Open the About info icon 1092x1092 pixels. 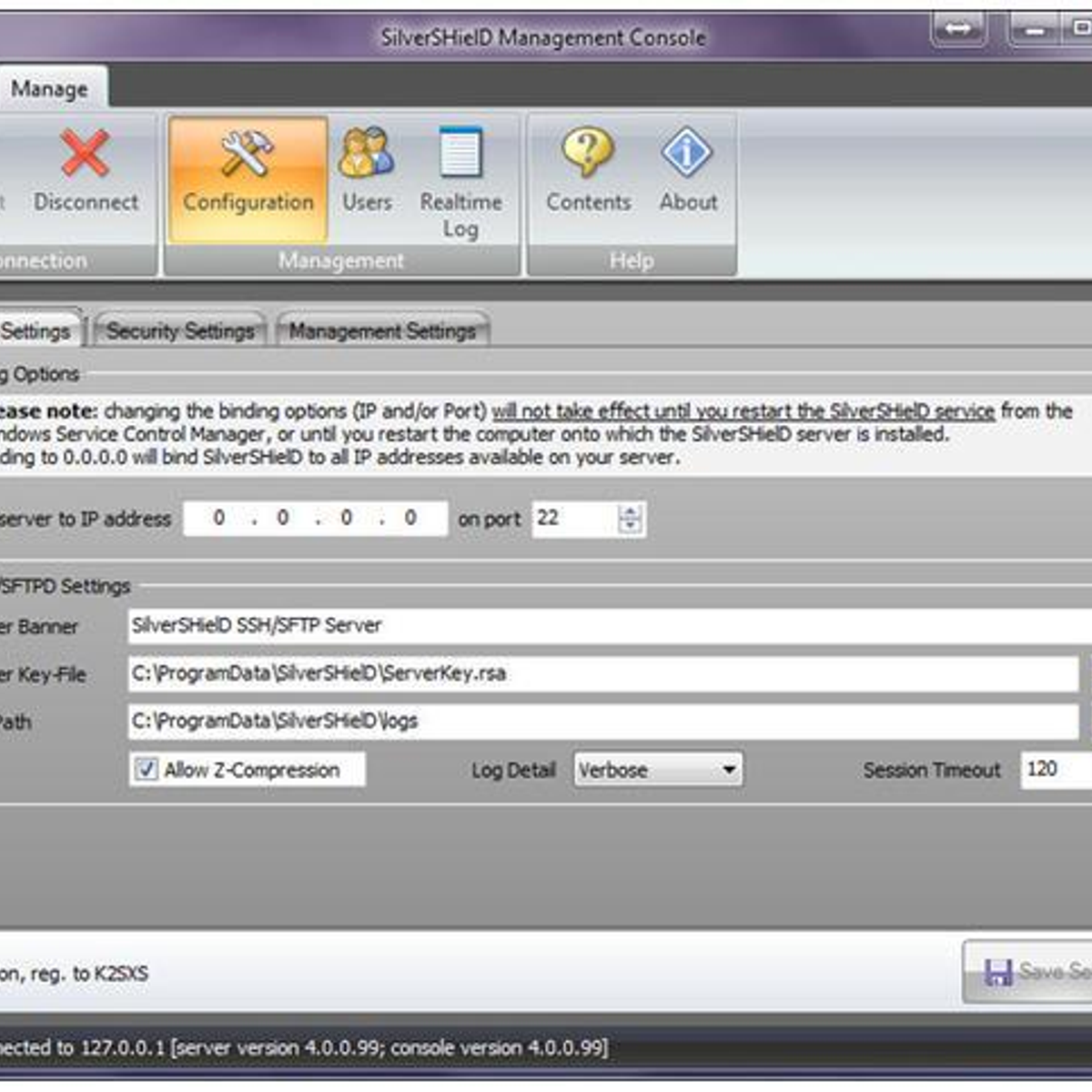tap(687, 151)
